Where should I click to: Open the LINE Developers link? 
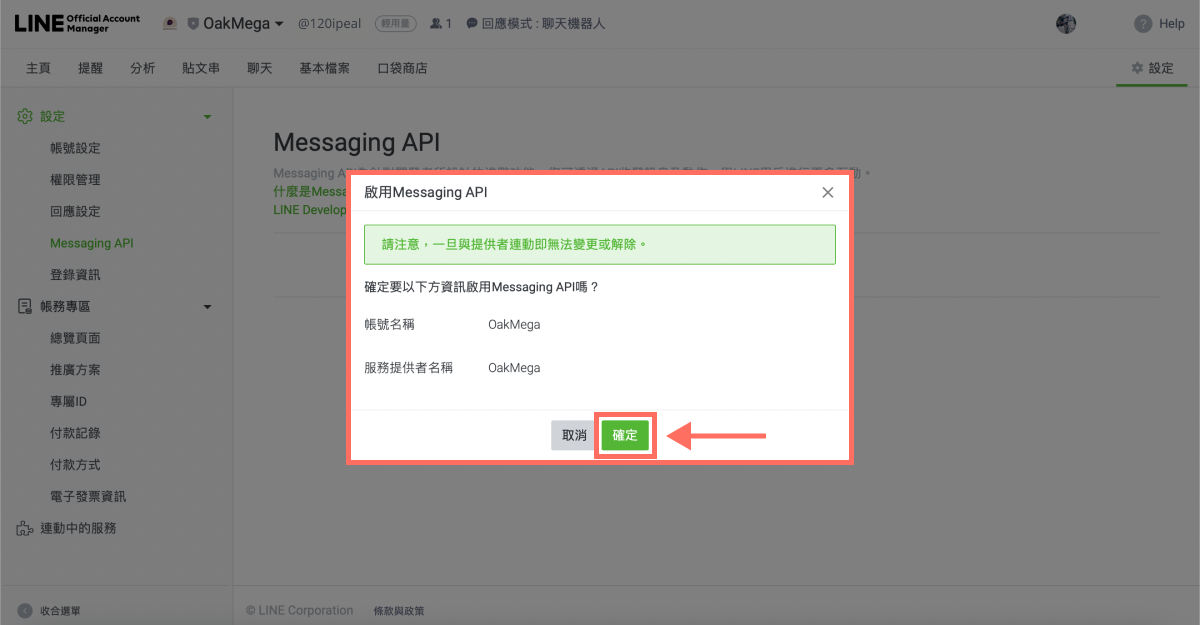click(309, 210)
